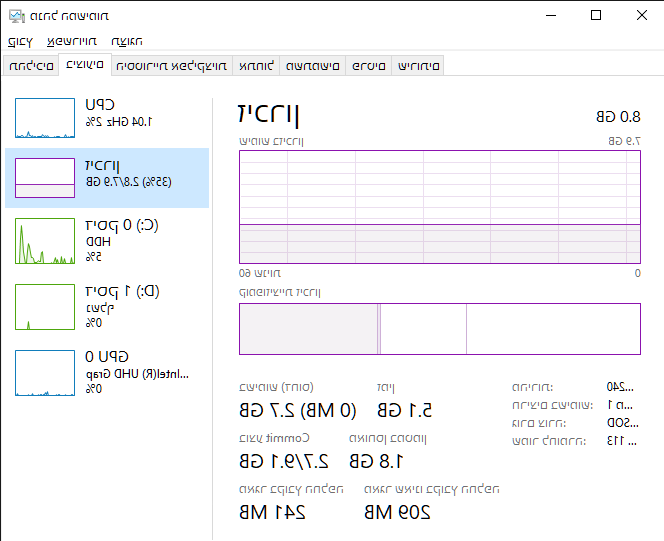Select the Performance (ביצועים) tab
Viewport: 664px width, 541px height.
point(84,66)
